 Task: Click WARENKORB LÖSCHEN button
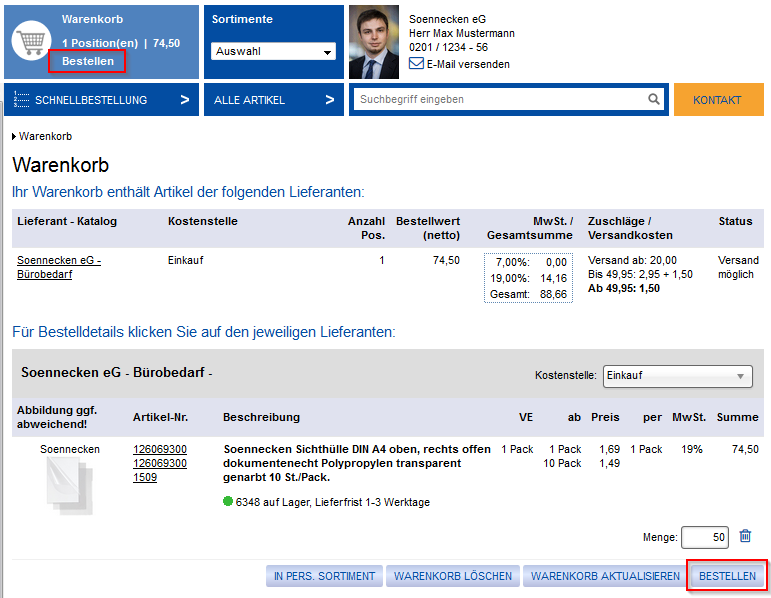point(453,576)
